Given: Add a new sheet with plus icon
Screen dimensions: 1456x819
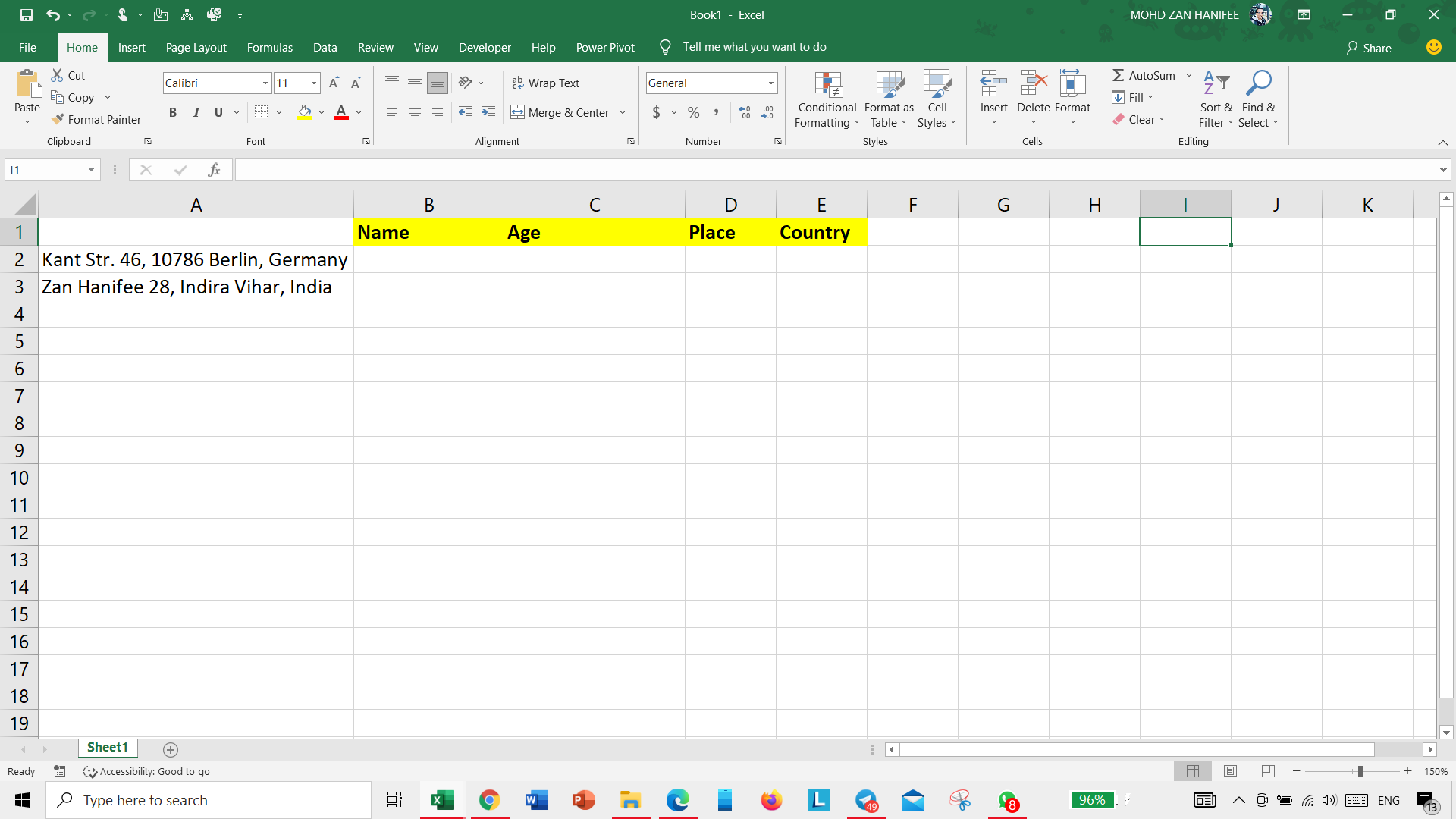Looking at the screenshot, I should (171, 749).
